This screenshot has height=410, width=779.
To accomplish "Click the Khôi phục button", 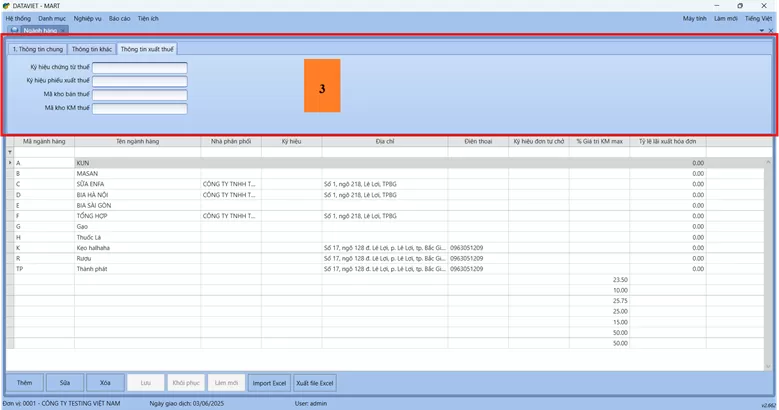I will 186,383.
